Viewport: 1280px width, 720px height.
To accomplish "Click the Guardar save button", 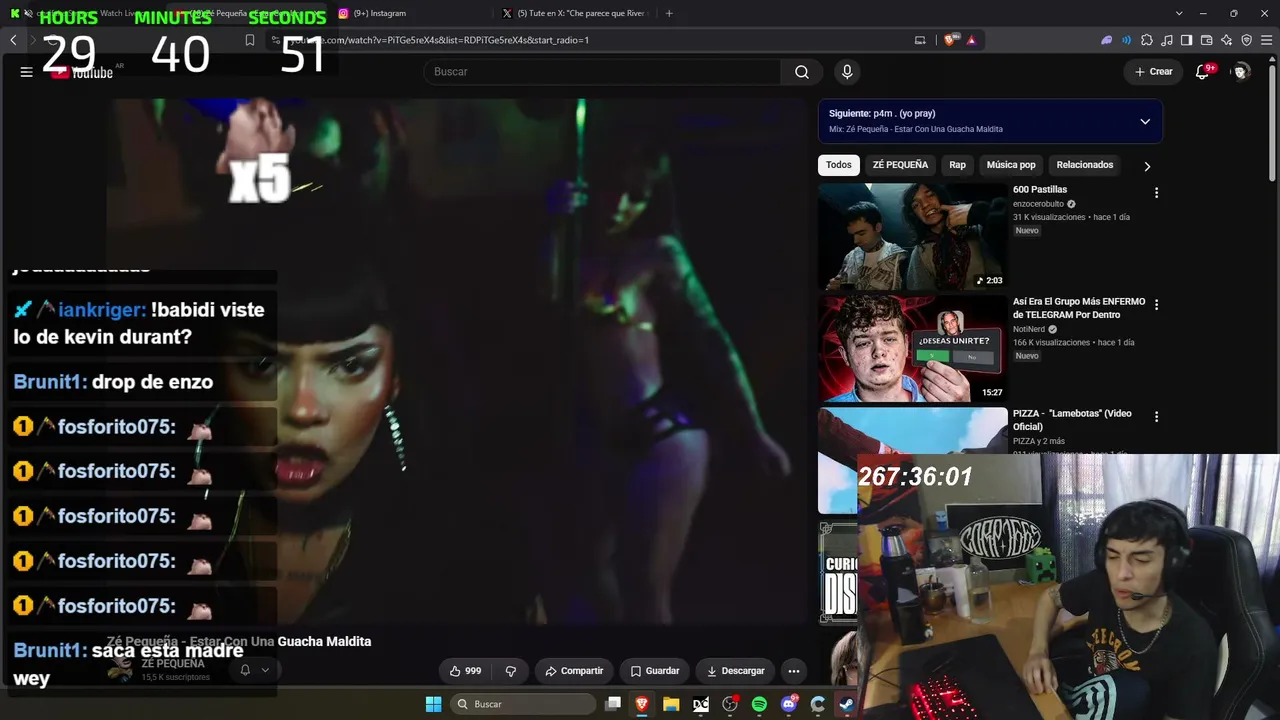I will 655,671.
